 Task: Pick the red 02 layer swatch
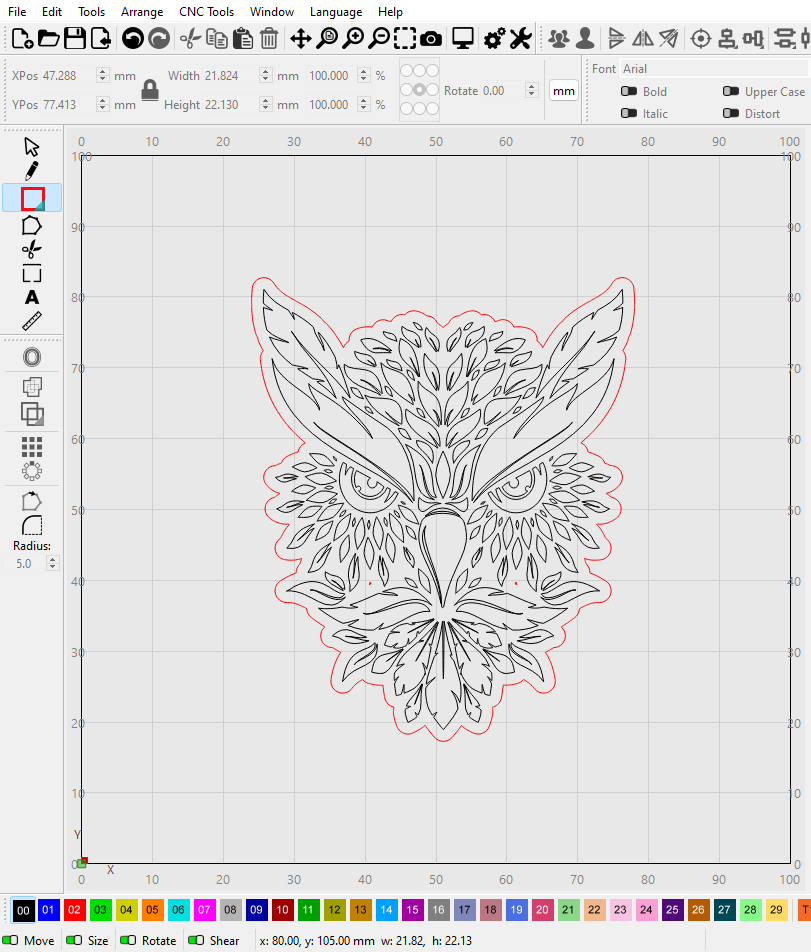73,910
